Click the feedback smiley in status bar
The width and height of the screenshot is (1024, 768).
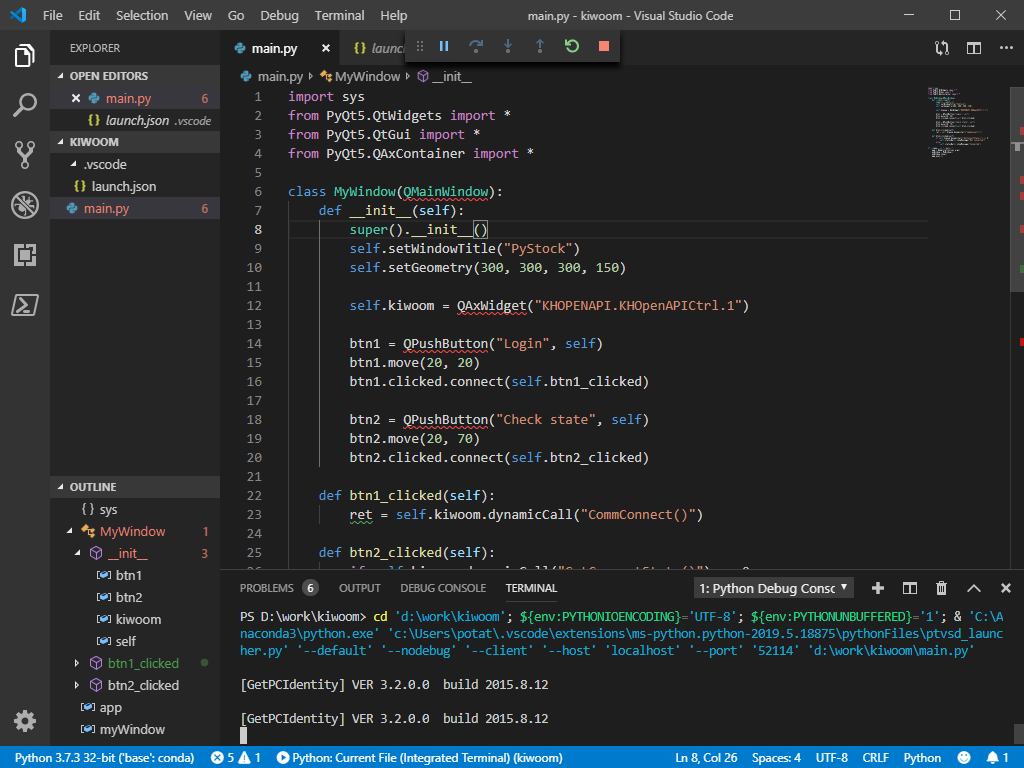(x=964, y=758)
